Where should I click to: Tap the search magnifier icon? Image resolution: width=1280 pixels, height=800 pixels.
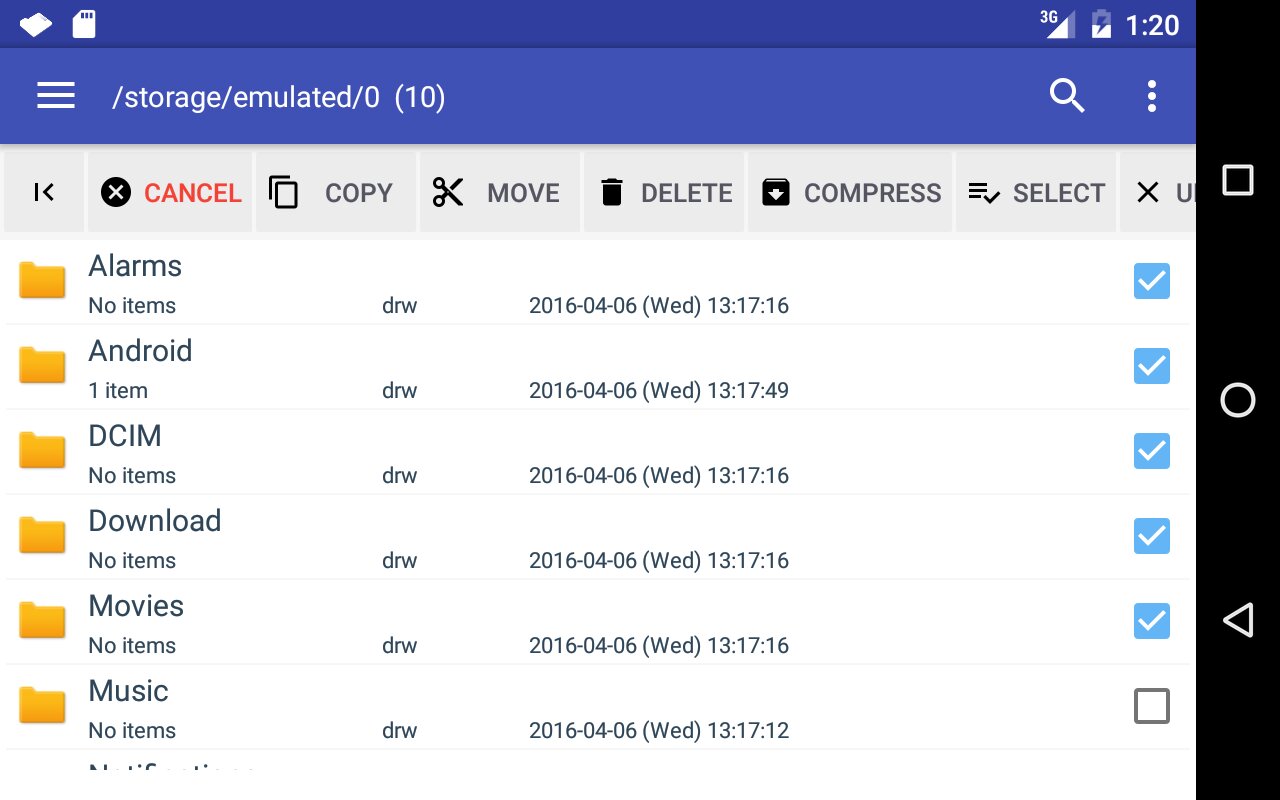pyautogui.click(x=1067, y=96)
